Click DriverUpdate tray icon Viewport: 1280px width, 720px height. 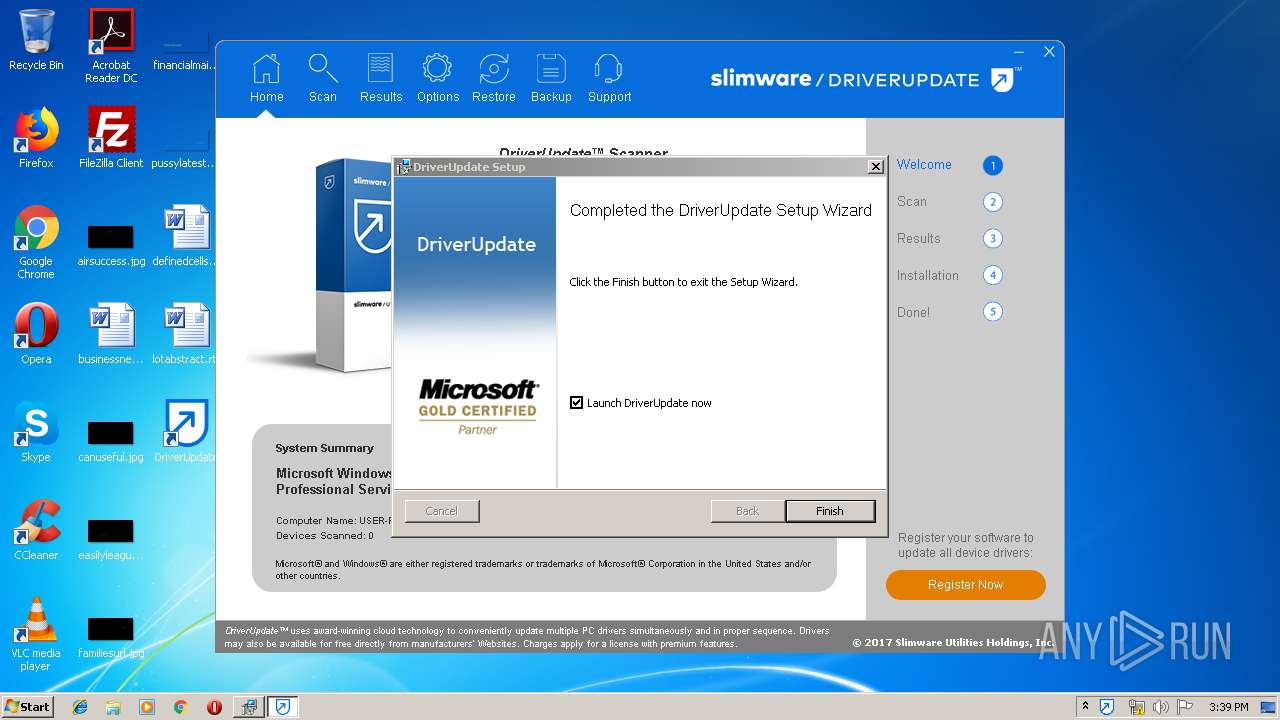(1107, 707)
